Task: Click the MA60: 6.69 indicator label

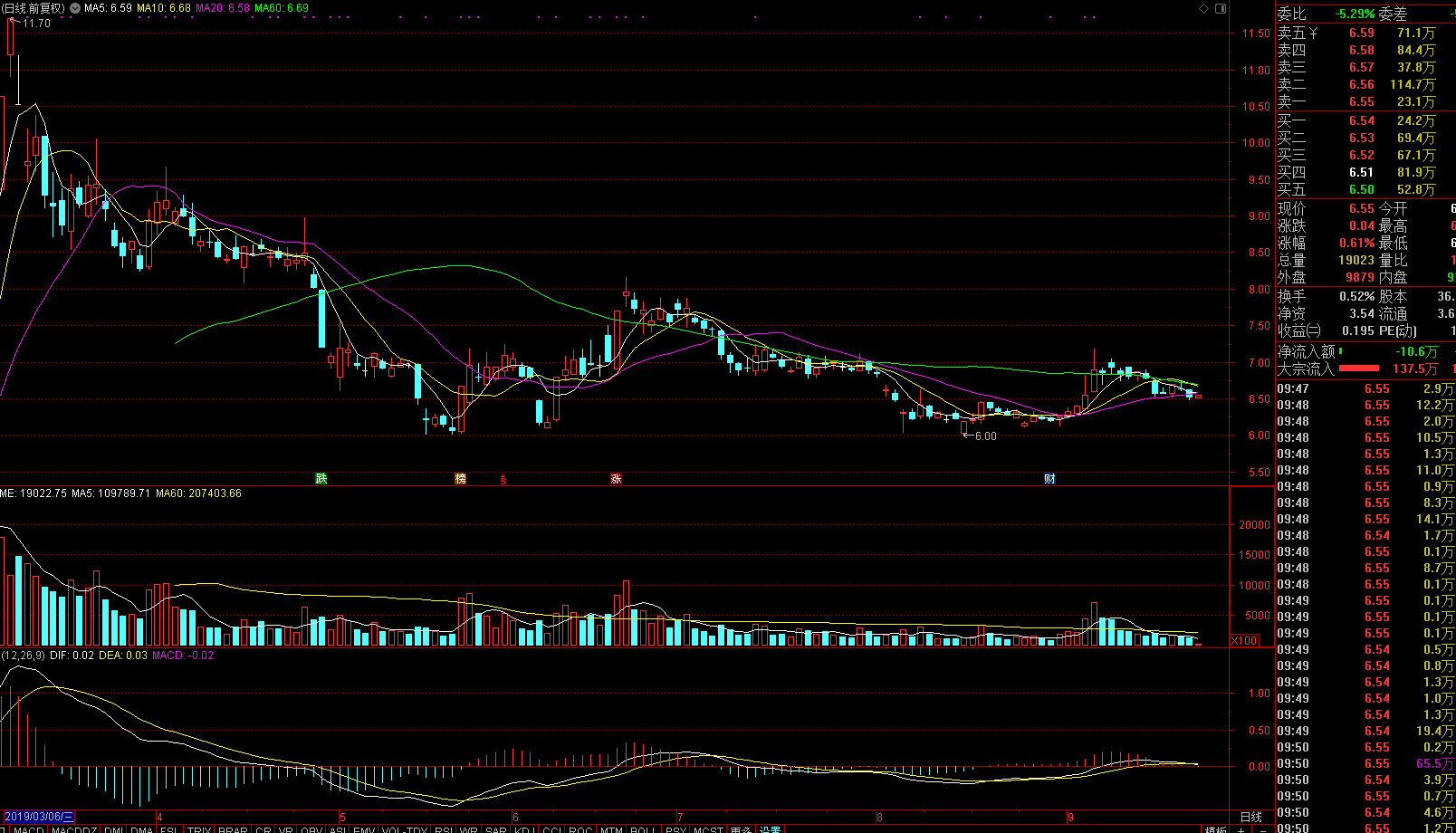Action: (282, 8)
